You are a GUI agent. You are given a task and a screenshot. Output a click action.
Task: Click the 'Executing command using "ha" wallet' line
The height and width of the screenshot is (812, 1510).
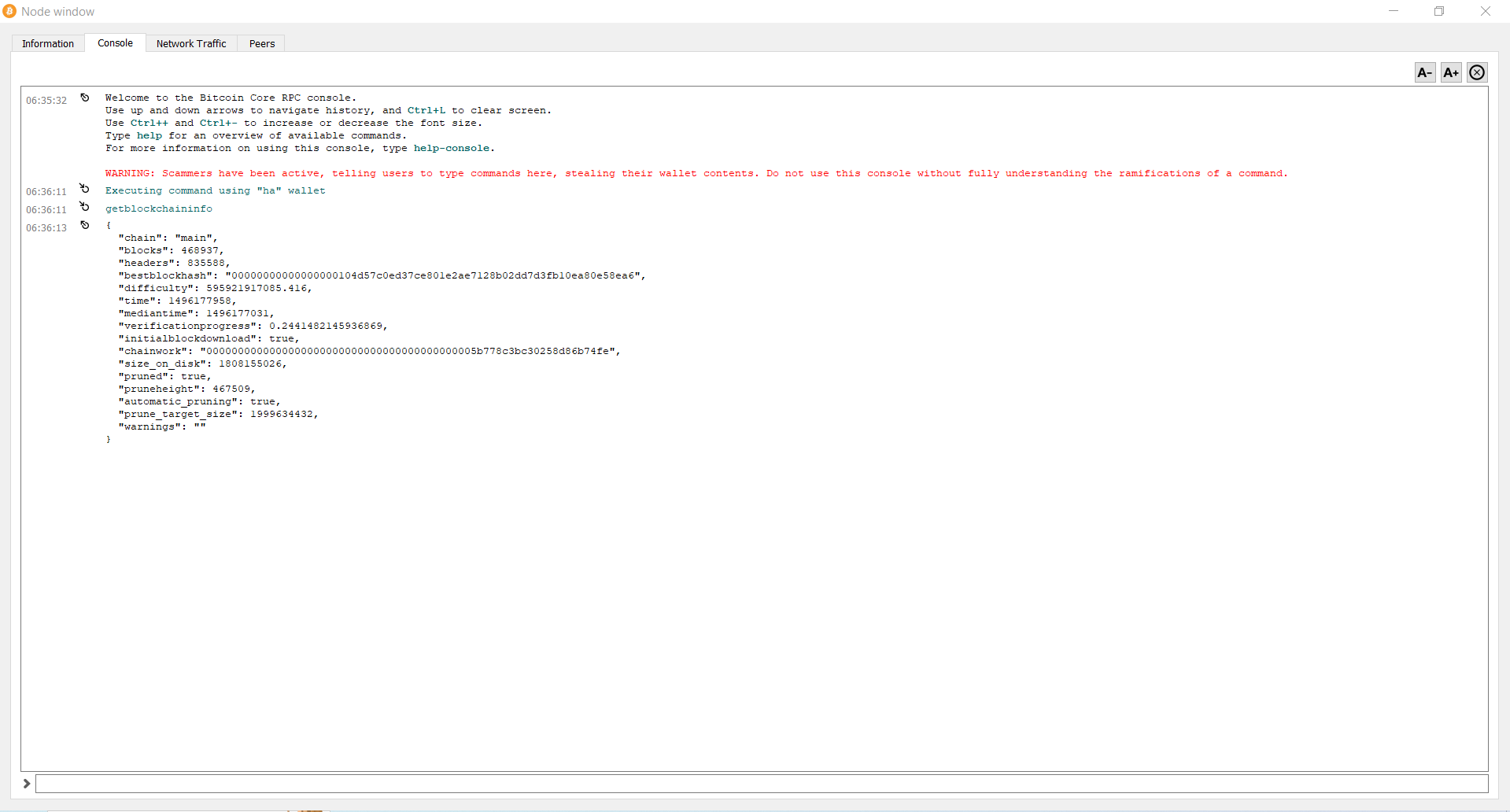pyautogui.click(x=216, y=190)
